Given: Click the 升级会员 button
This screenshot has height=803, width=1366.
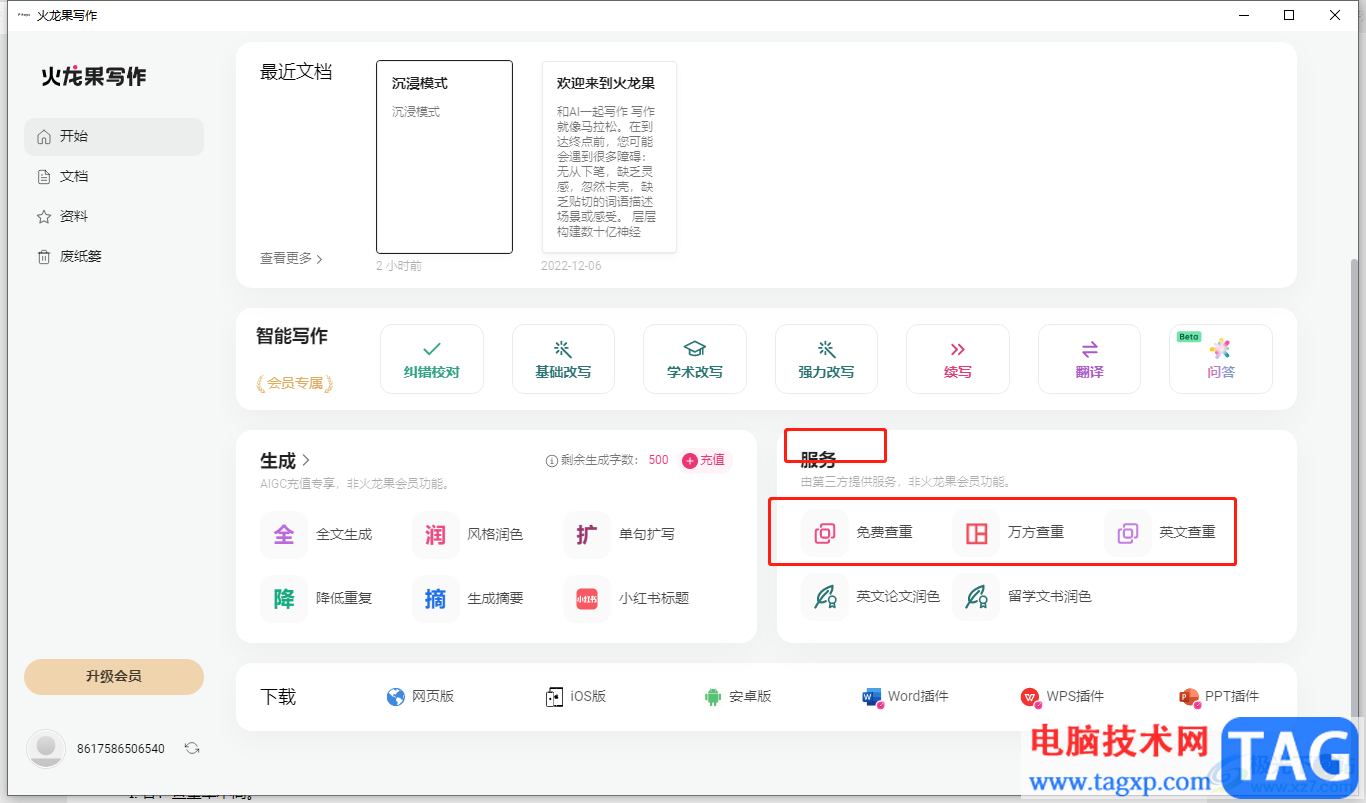Looking at the screenshot, I should coord(114,677).
